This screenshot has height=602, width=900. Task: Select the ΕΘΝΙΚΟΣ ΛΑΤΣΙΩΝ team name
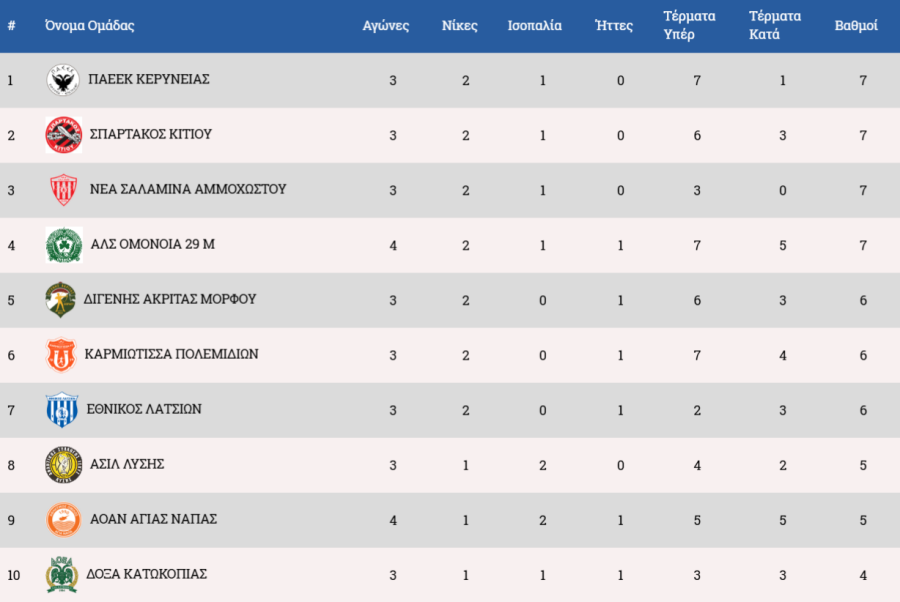click(x=144, y=409)
